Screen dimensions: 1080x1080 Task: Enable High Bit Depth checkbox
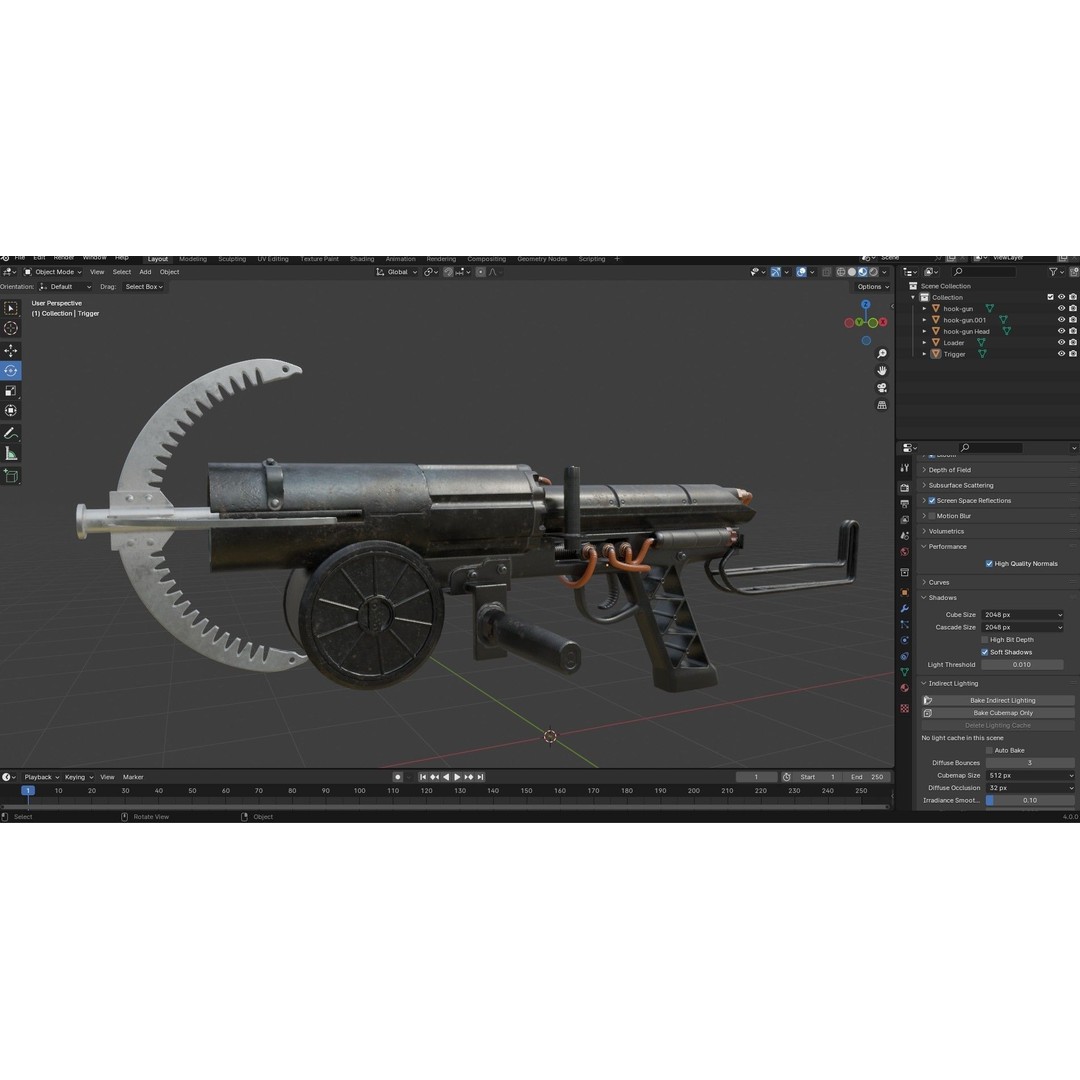point(985,640)
